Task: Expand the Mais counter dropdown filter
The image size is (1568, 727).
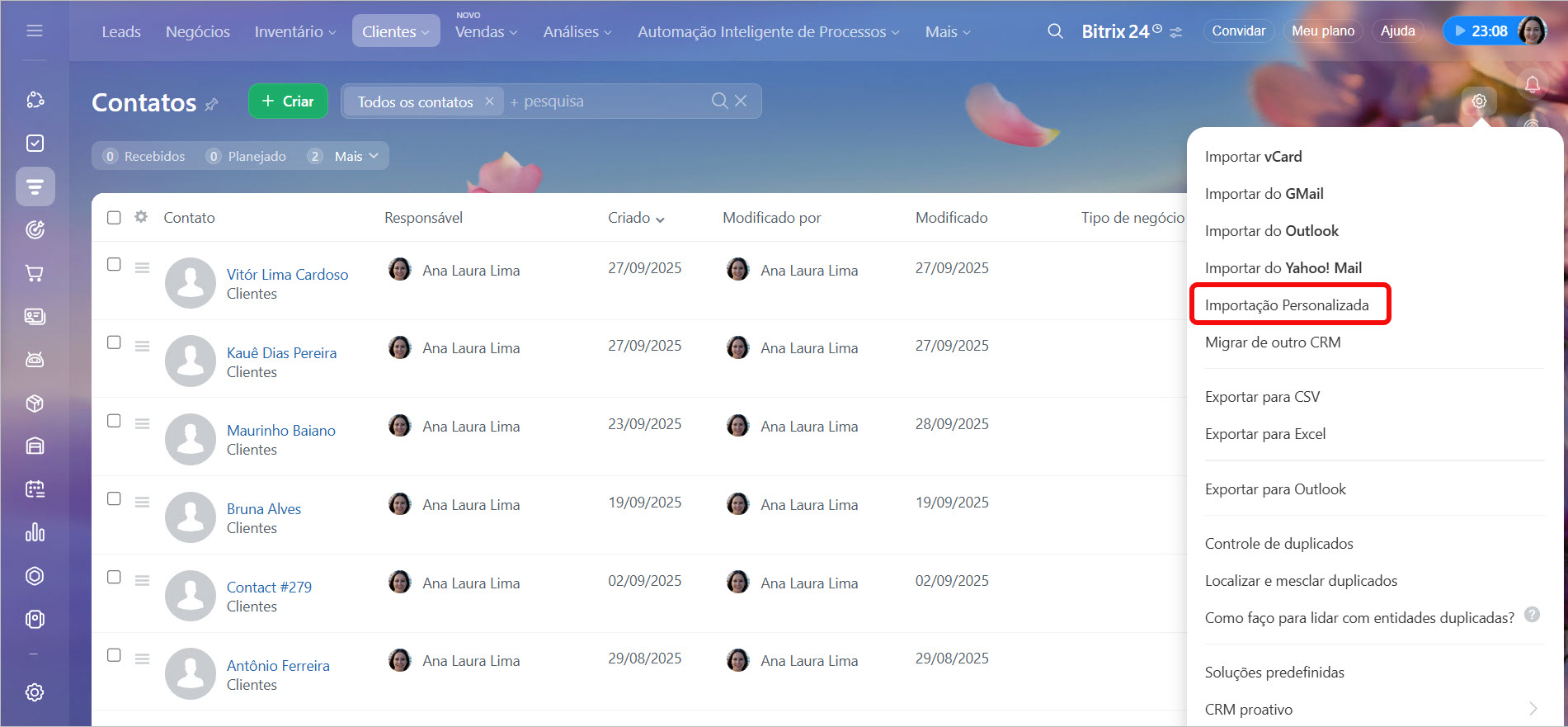Action: coord(356,156)
